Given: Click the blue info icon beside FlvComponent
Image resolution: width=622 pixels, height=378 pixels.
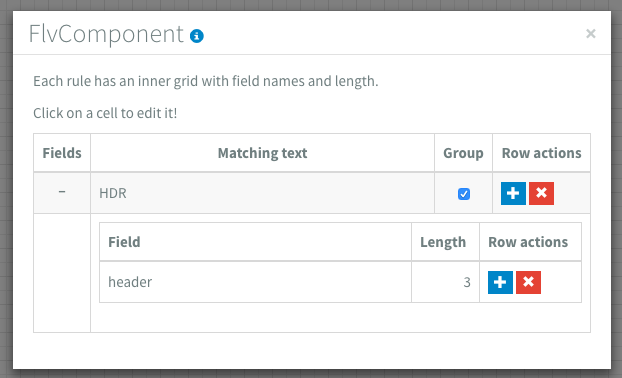Looking at the screenshot, I should pos(197,36).
